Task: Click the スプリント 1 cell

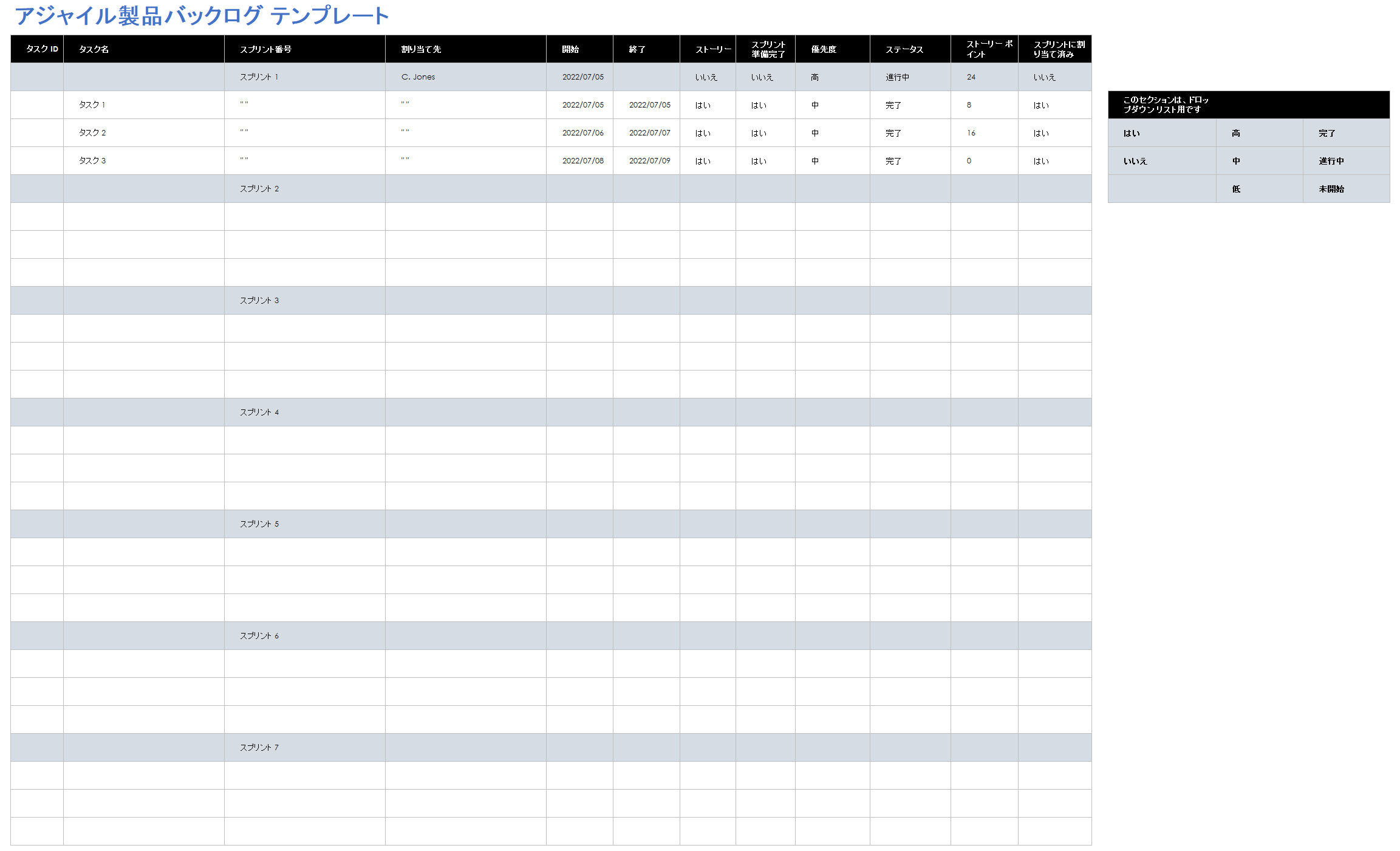Action: point(305,77)
